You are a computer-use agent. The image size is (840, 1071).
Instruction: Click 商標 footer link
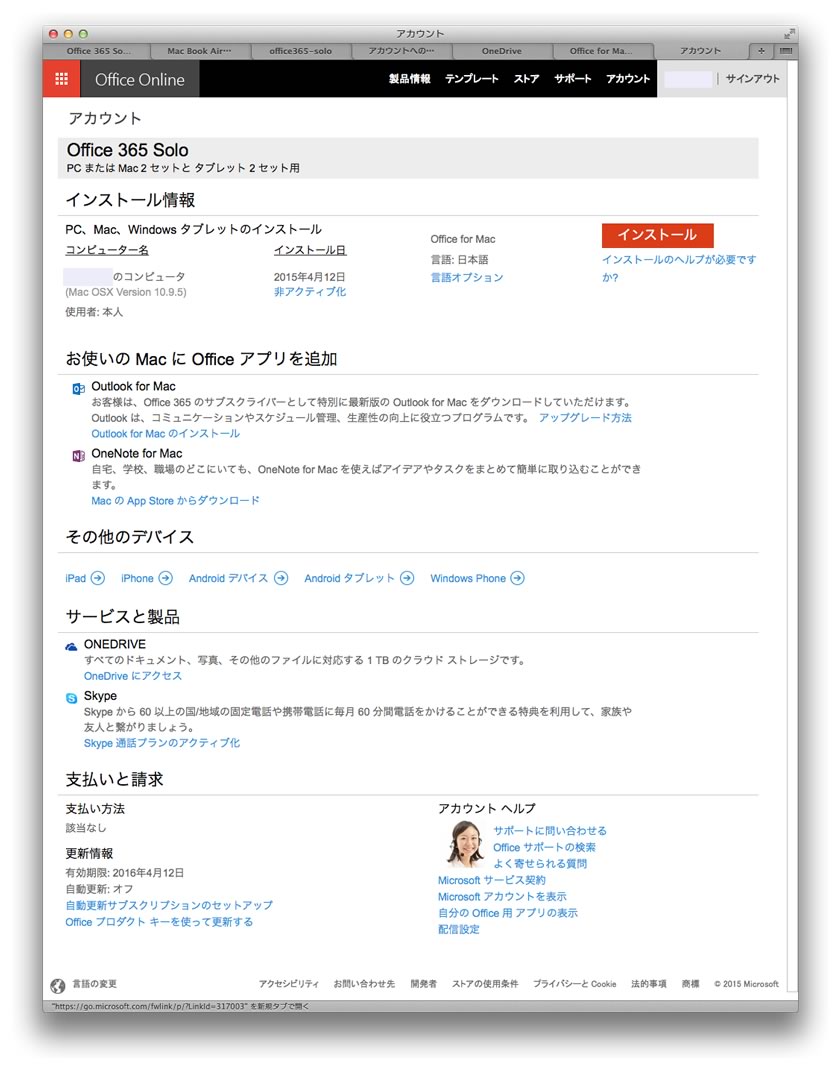pos(690,984)
